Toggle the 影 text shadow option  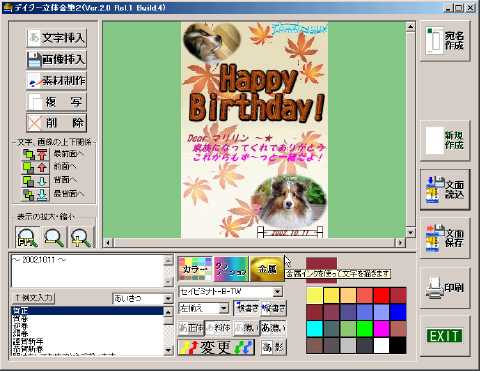pos(273,347)
